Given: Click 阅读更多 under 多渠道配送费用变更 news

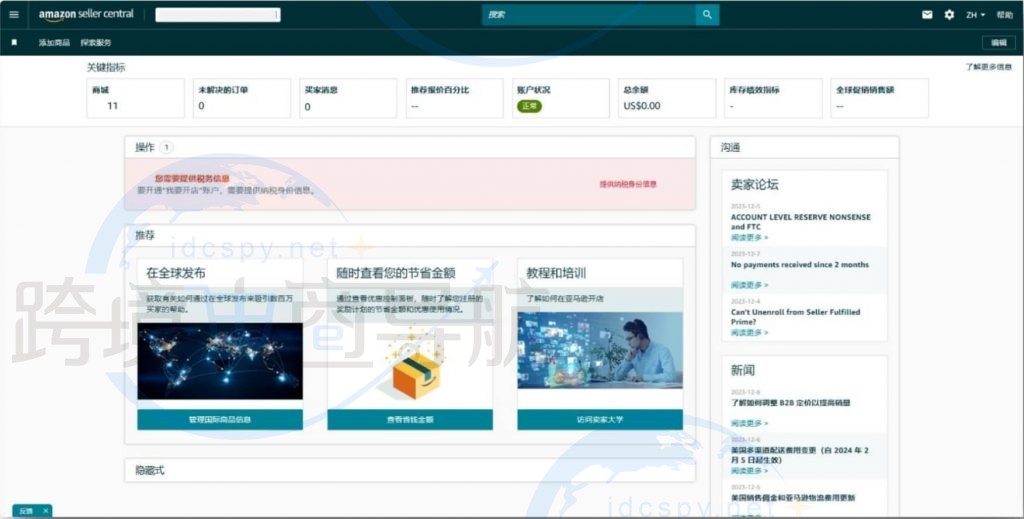Looking at the screenshot, I should (750, 471).
